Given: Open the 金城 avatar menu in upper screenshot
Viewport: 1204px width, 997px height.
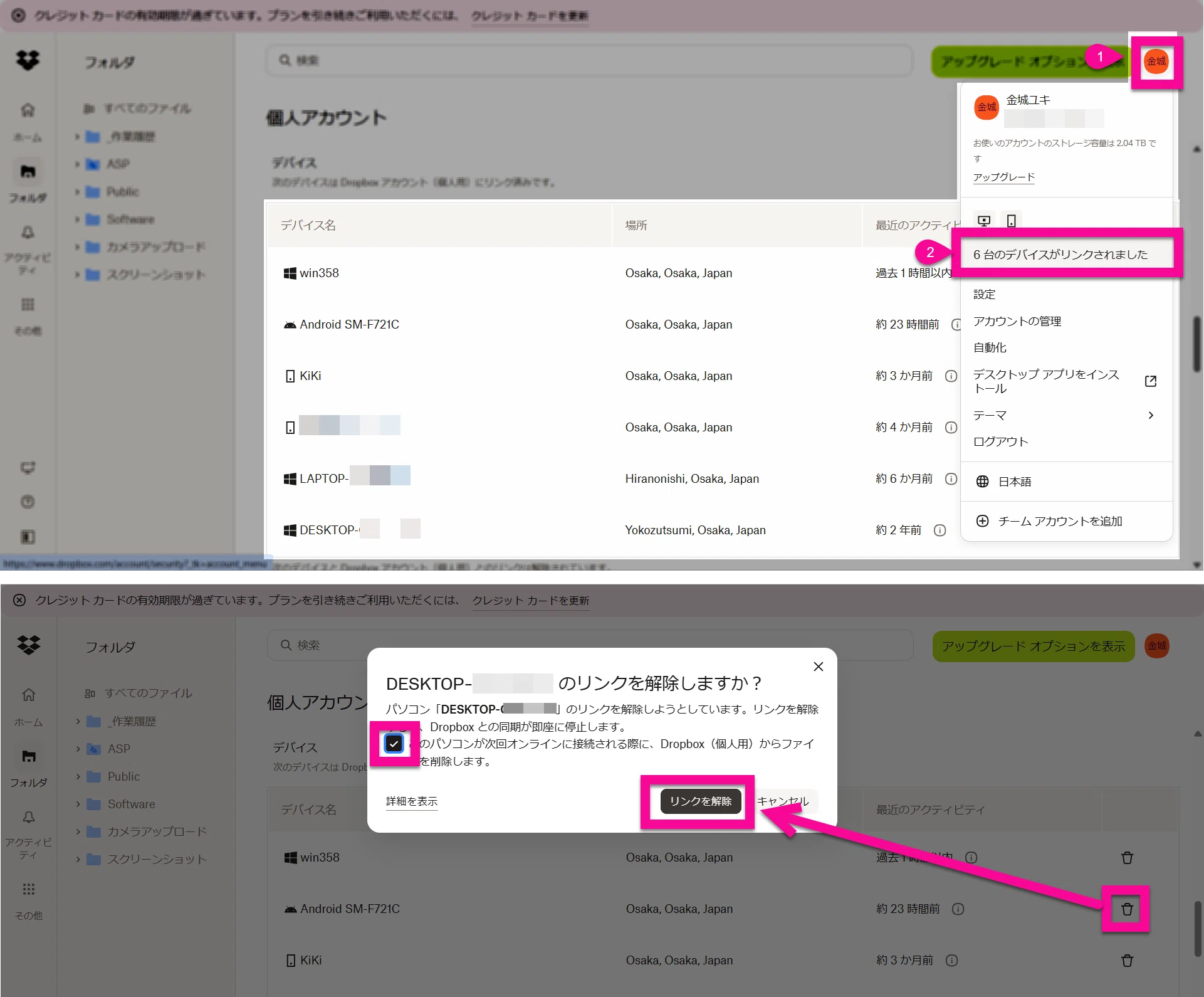Looking at the screenshot, I should (1156, 61).
